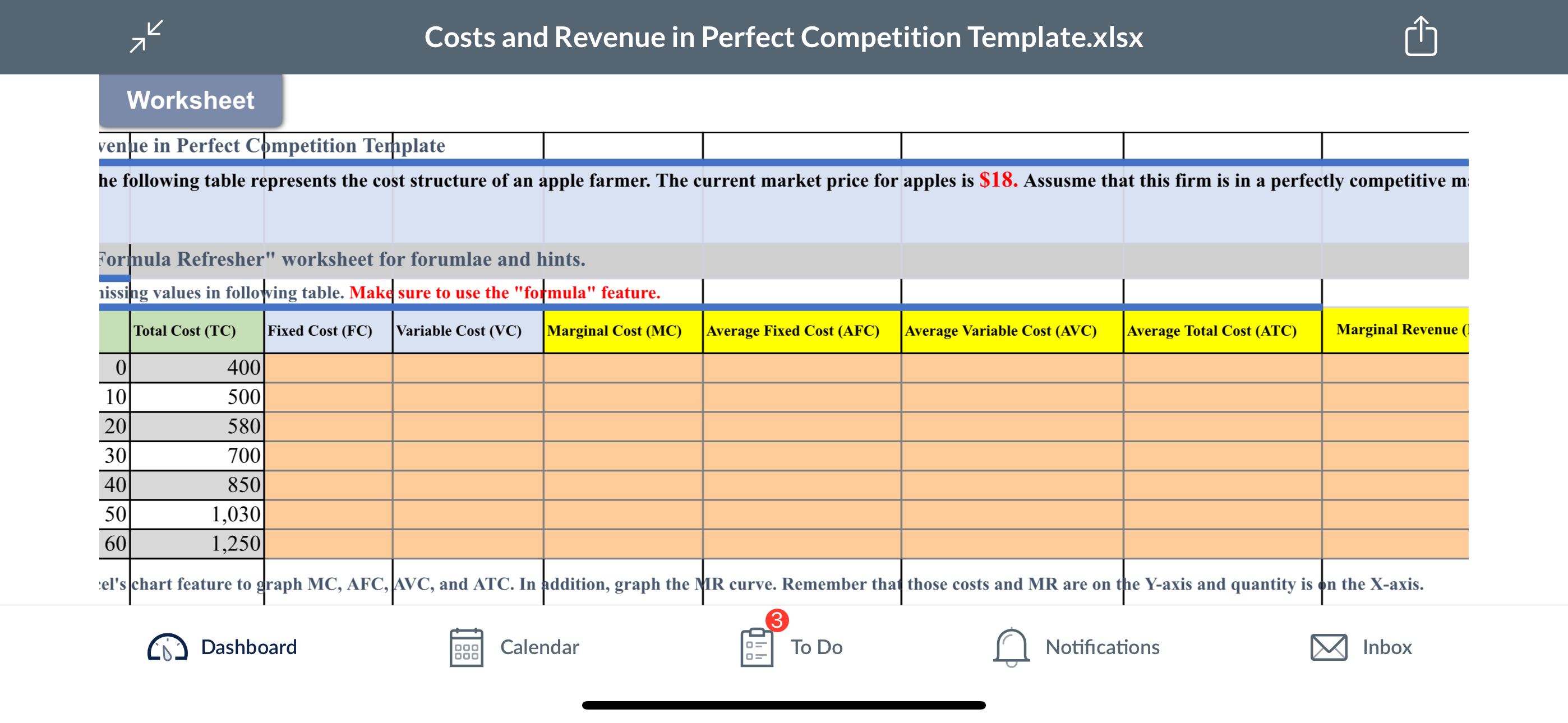Open the Calendar from the bottom bar
The height and width of the screenshot is (723, 1568).
516,647
